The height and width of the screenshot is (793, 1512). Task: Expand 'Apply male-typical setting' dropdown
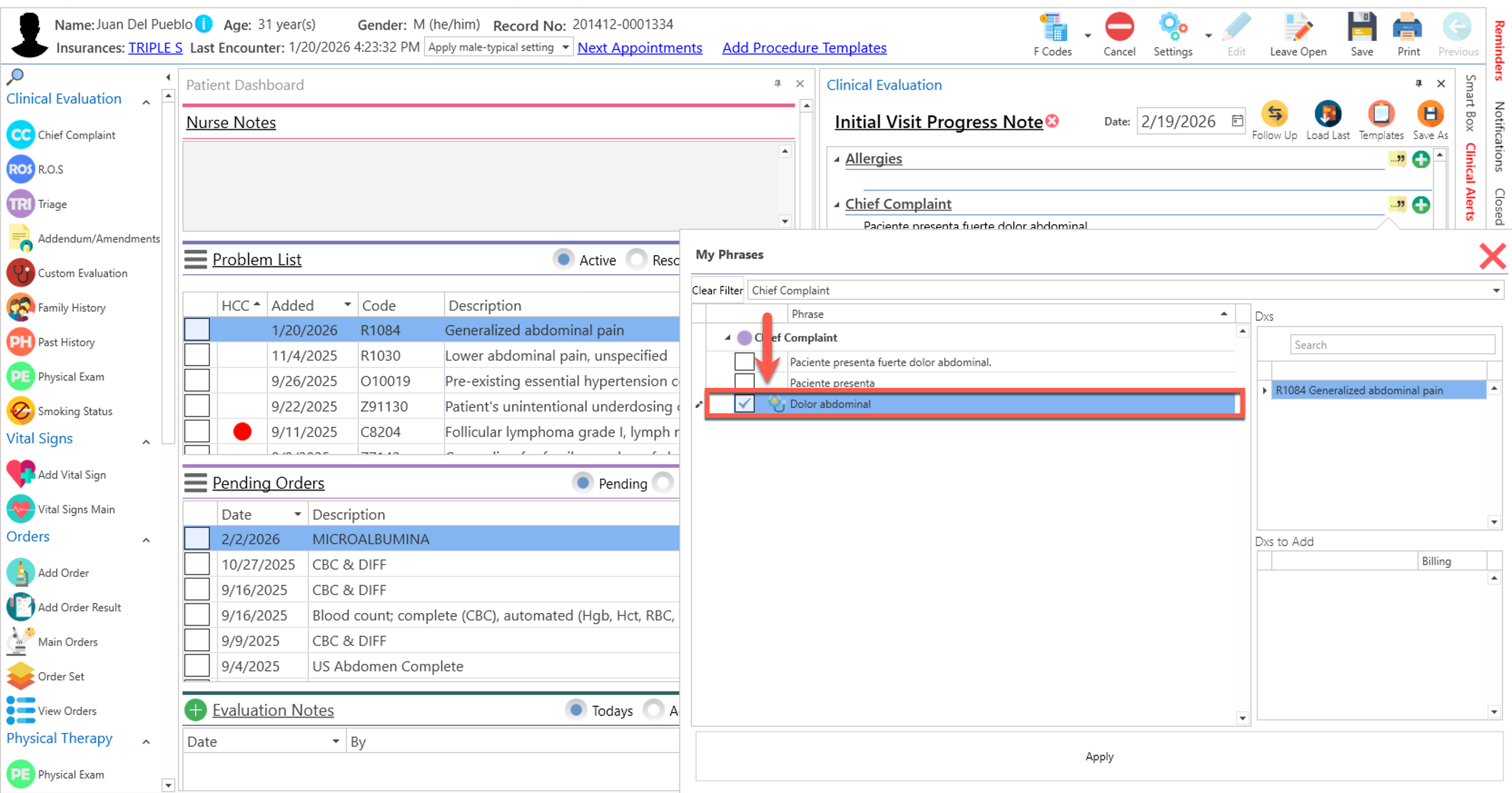[x=565, y=48]
